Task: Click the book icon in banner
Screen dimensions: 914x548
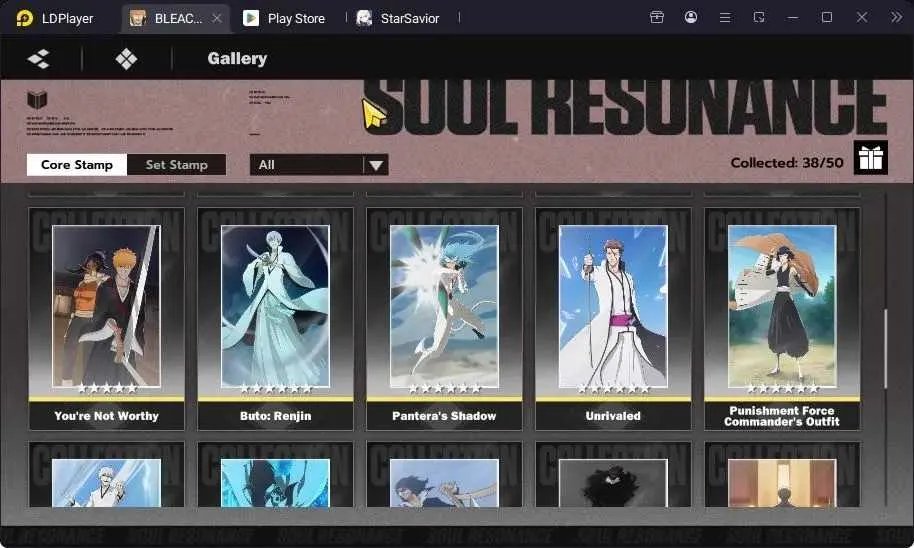Action: 37,100
